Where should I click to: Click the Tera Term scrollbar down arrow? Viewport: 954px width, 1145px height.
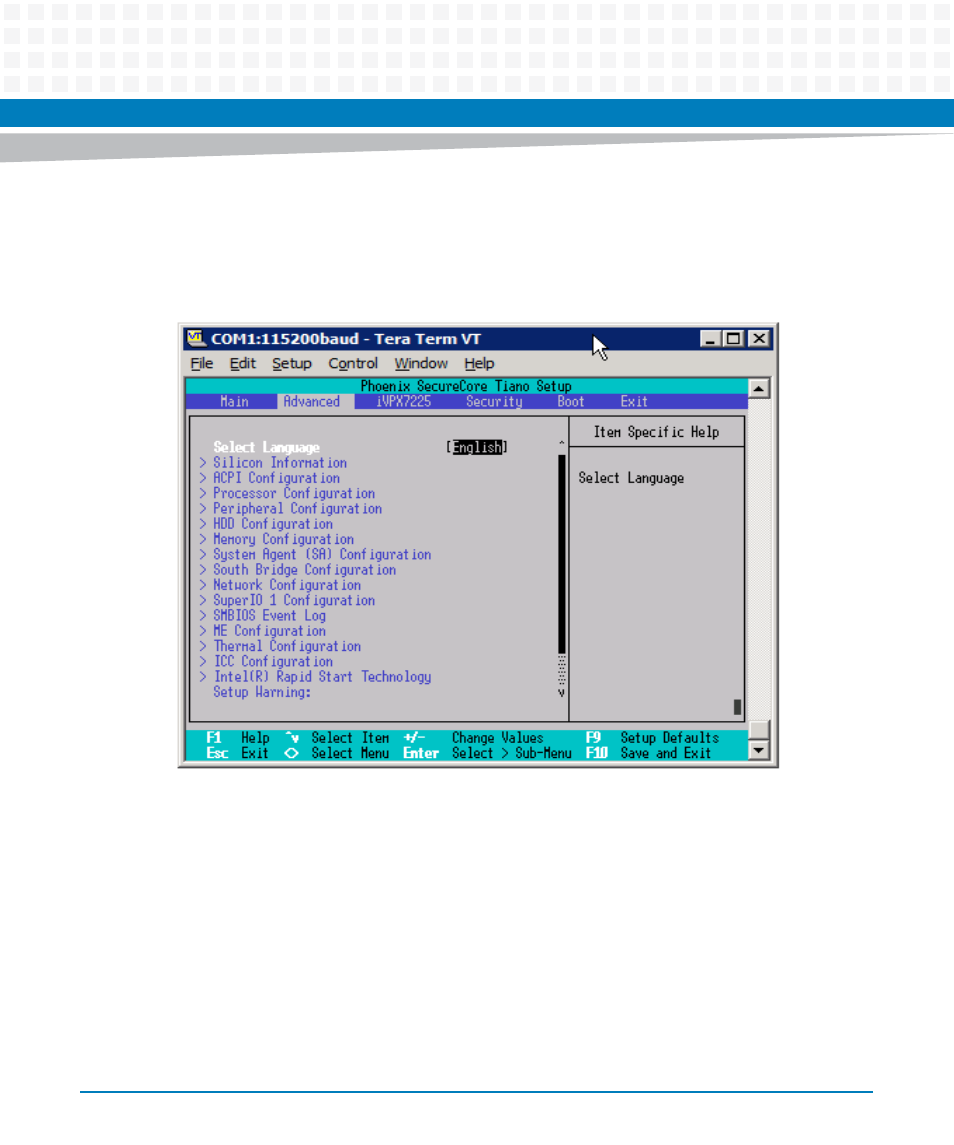[759, 750]
